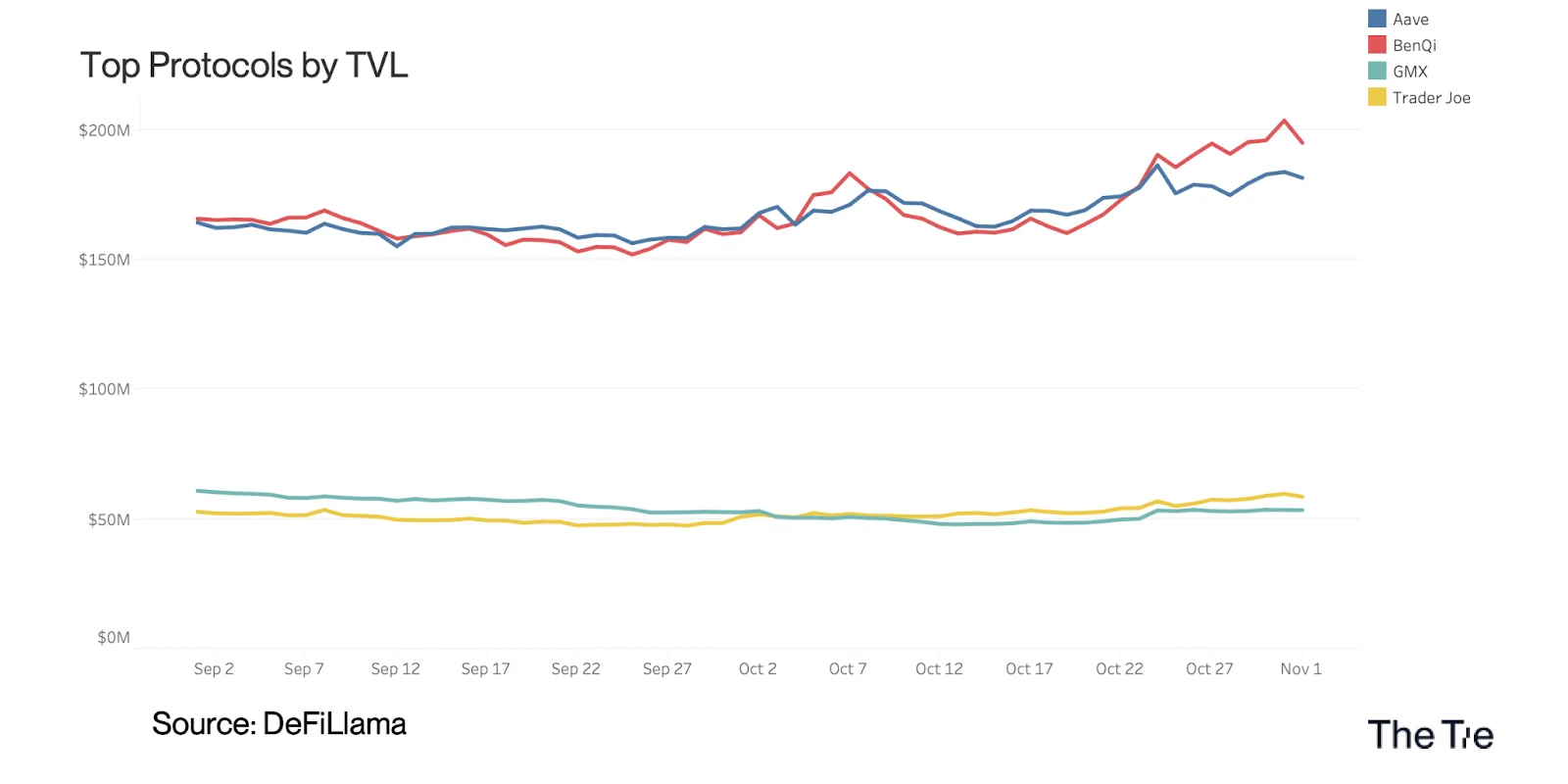1568x784 pixels.
Task: Select the BenQi legend label
Action: click(x=1414, y=46)
